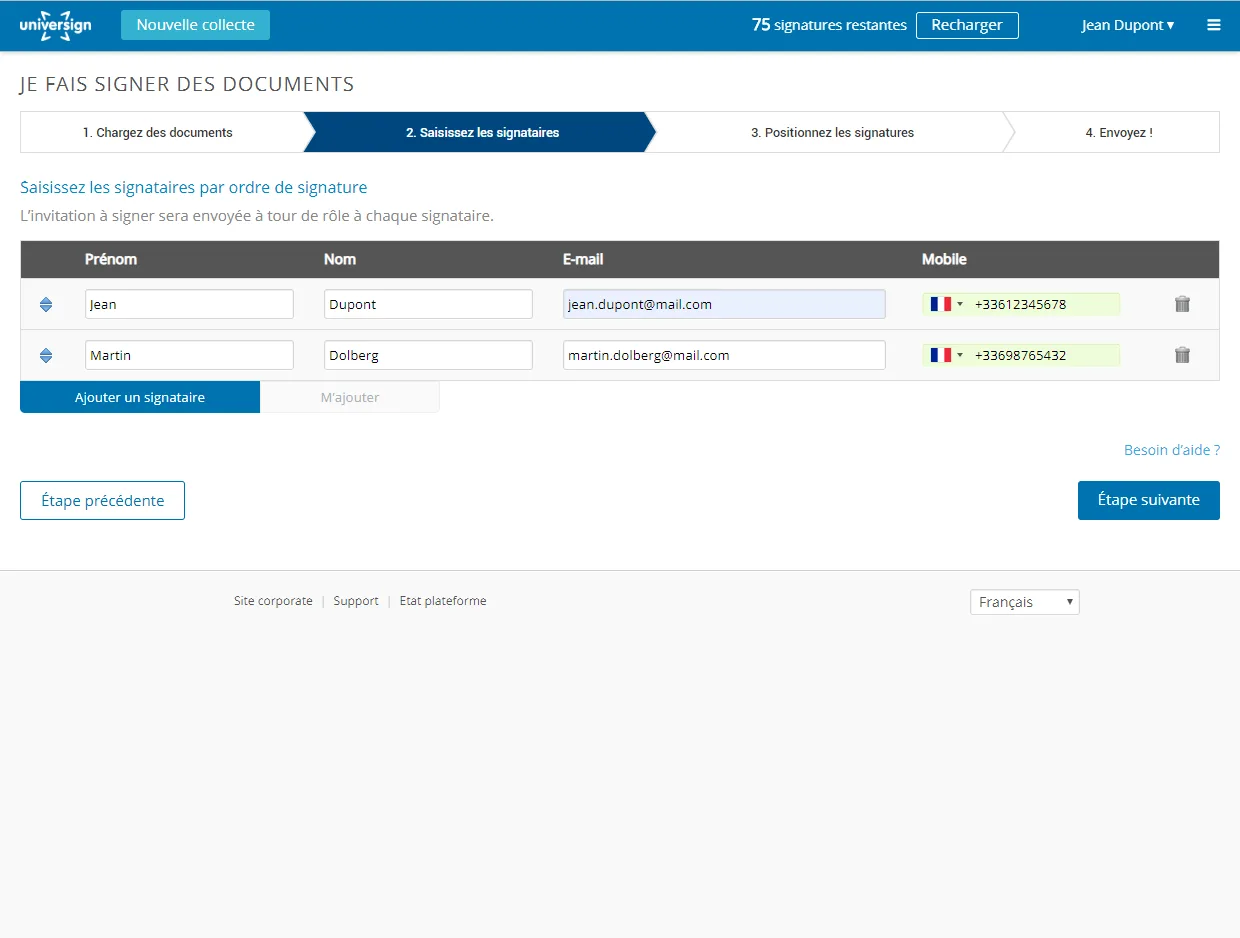The width and height of the screenshot is (1240, 938).
Task: Open the Jean Dupont account menu
Action: pos(1128,25)
